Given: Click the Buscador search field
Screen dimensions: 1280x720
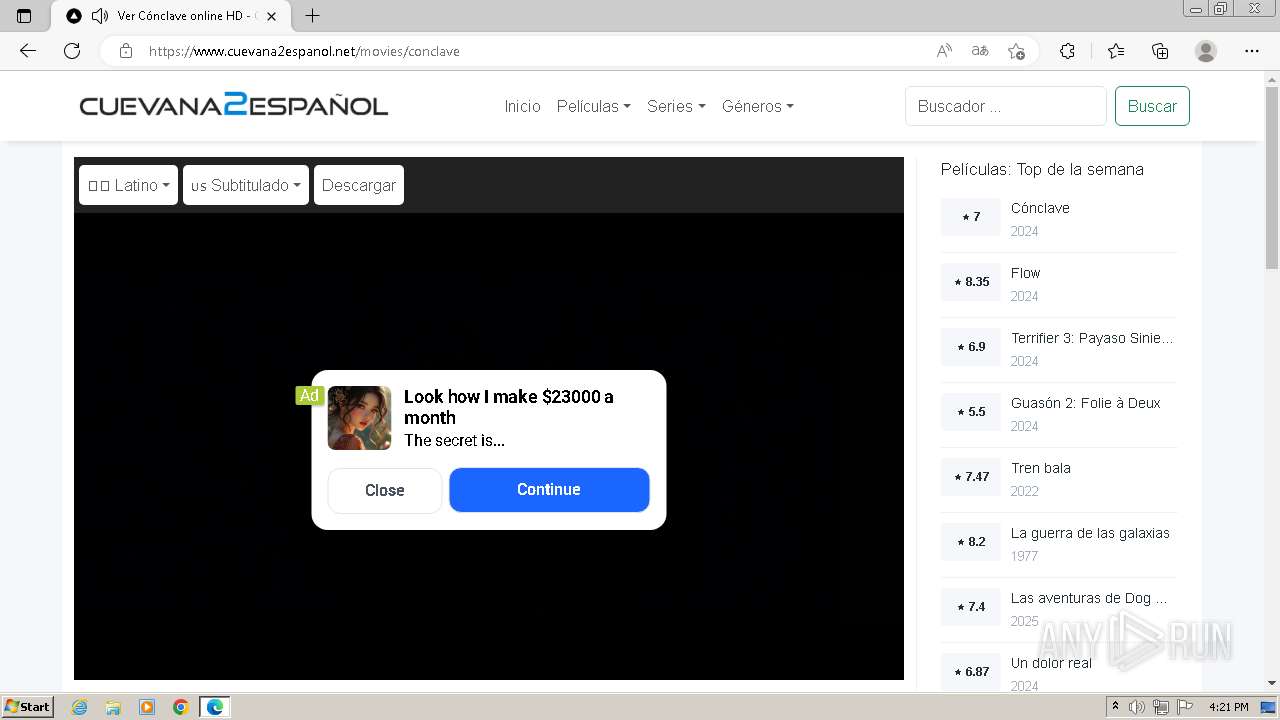Looking at the screenshot, I should (x=1005, y=106).
